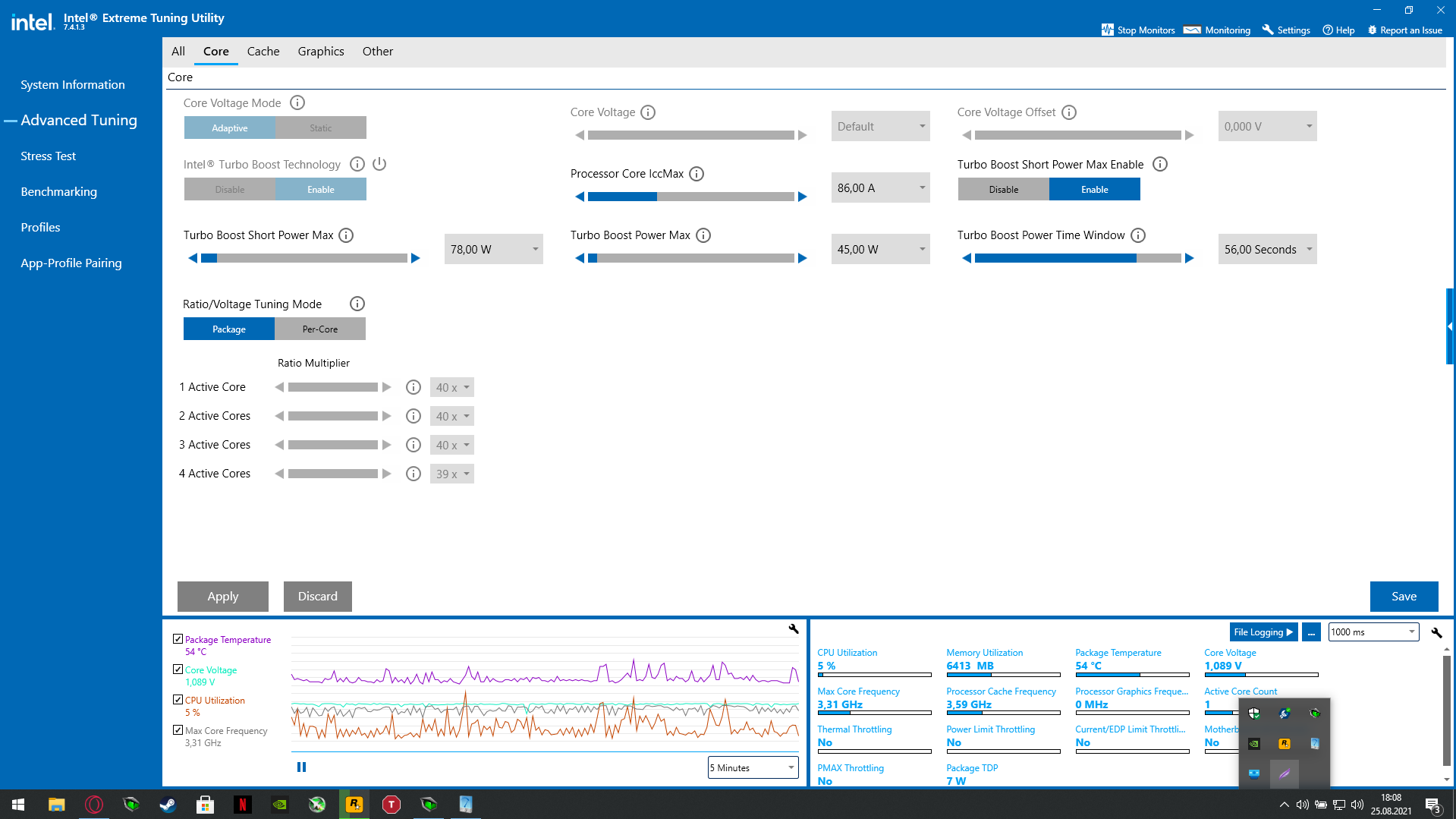Viewport: 1456px width, 819px height.
Task: Disable Intel Turbo Boost Technology
Action: point(230,189)
